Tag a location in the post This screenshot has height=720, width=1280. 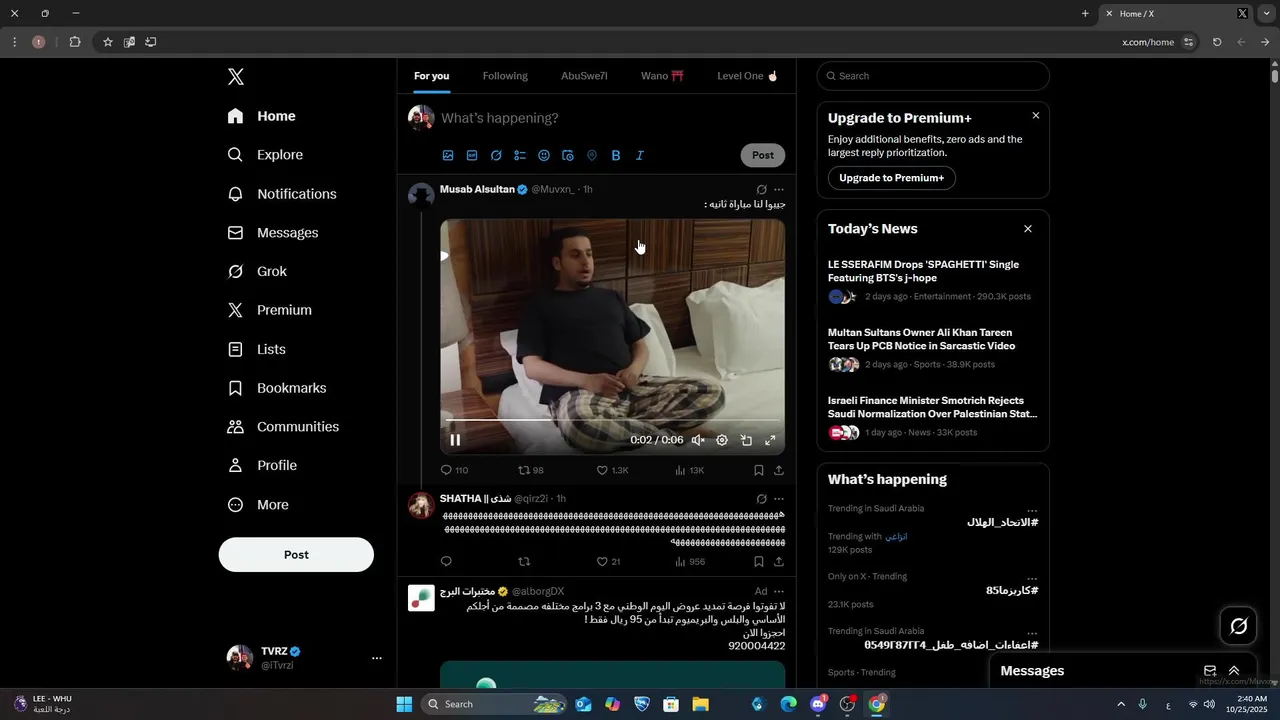(592, 156)
